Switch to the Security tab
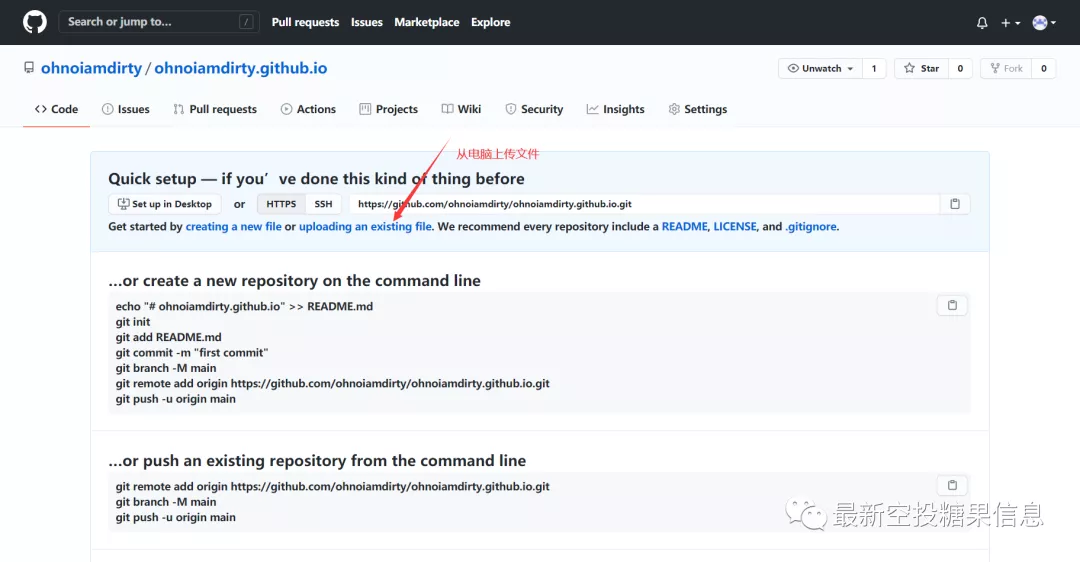 pyautogui.click(x=534, y=109)
